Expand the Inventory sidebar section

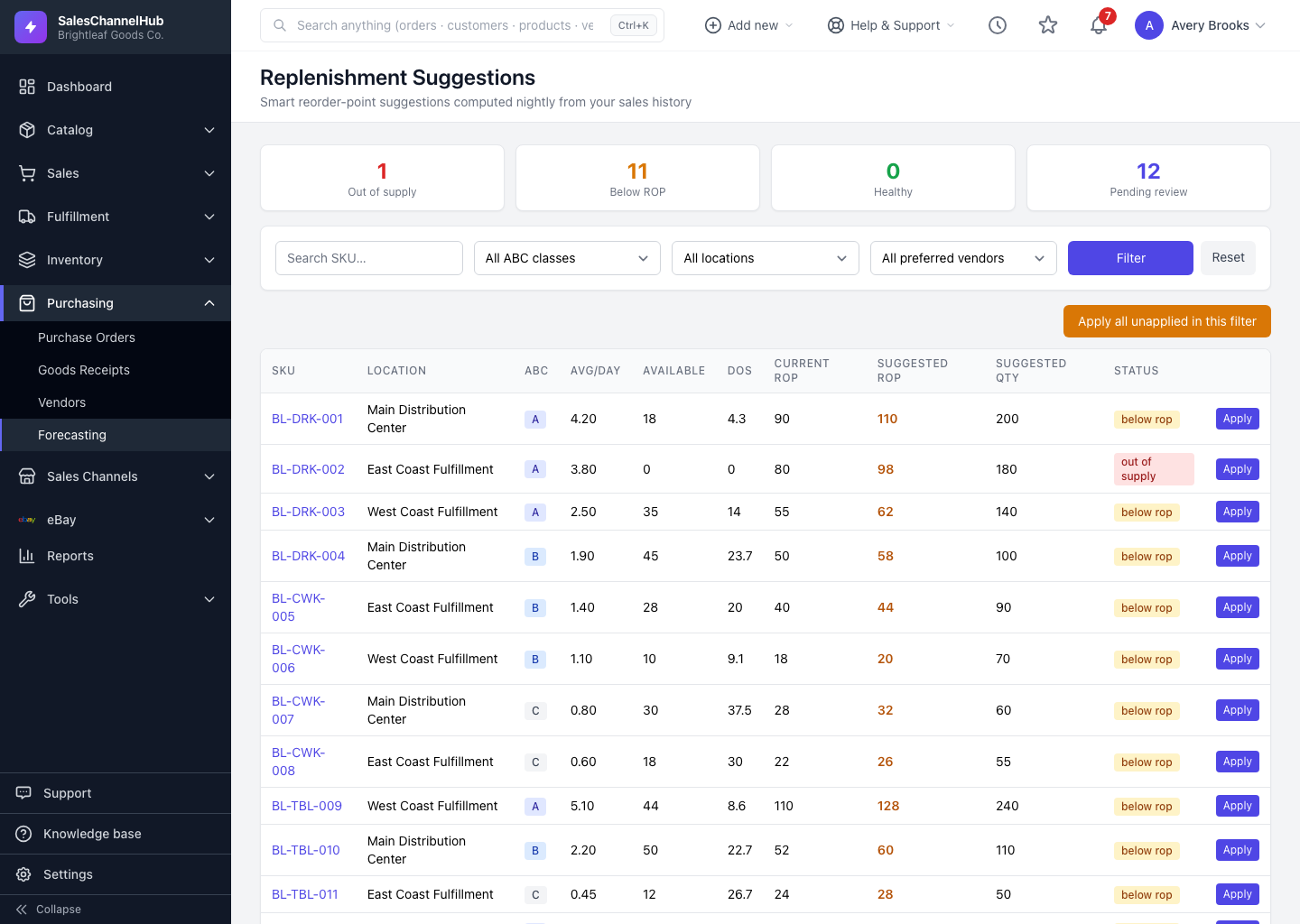116,260
